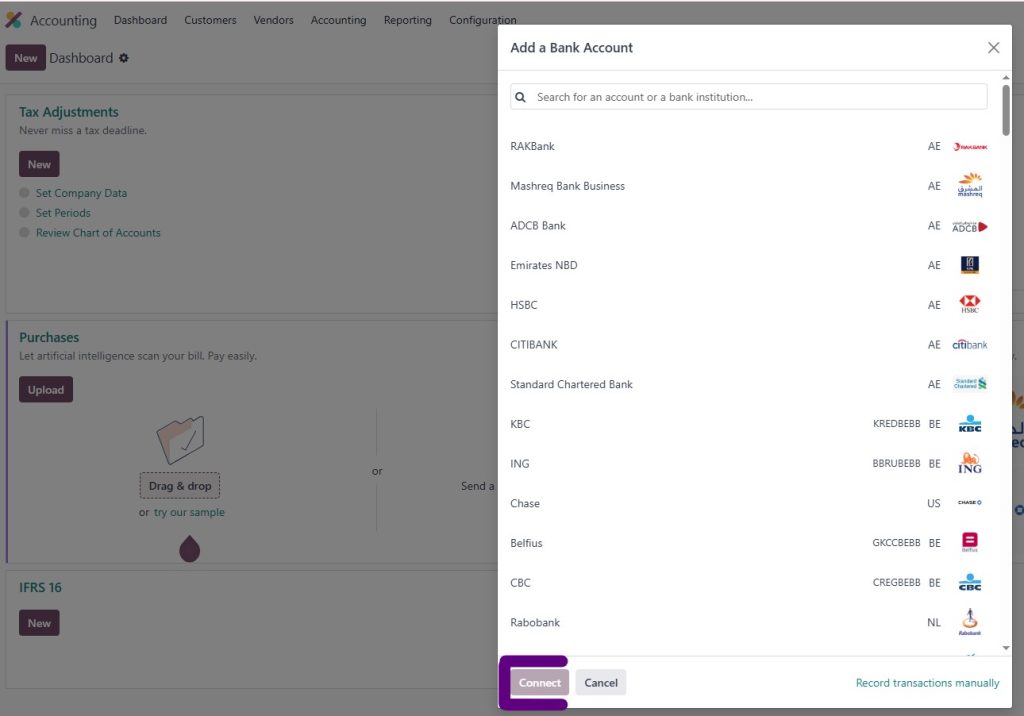Click the bank list scrollbar thumb

(1006, 110)
